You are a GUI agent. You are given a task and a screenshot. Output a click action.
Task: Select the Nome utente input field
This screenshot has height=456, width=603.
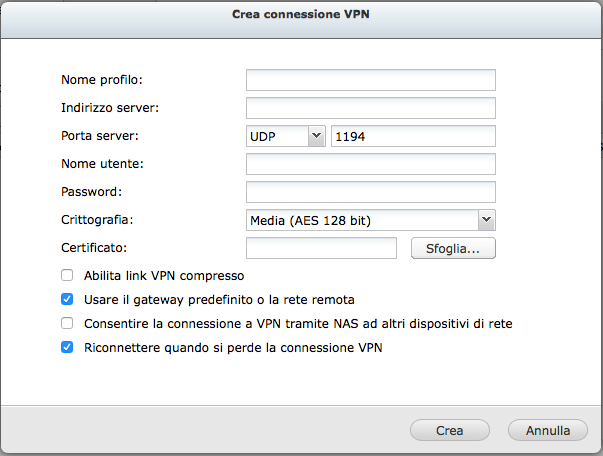click(x=371, y=164)
